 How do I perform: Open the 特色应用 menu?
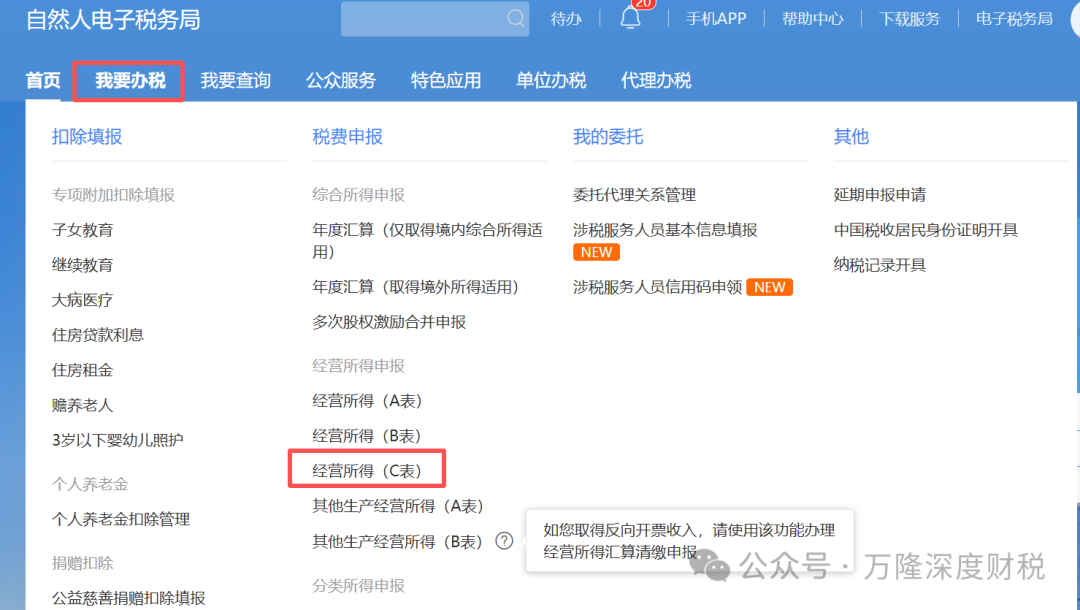pos(446,80)
